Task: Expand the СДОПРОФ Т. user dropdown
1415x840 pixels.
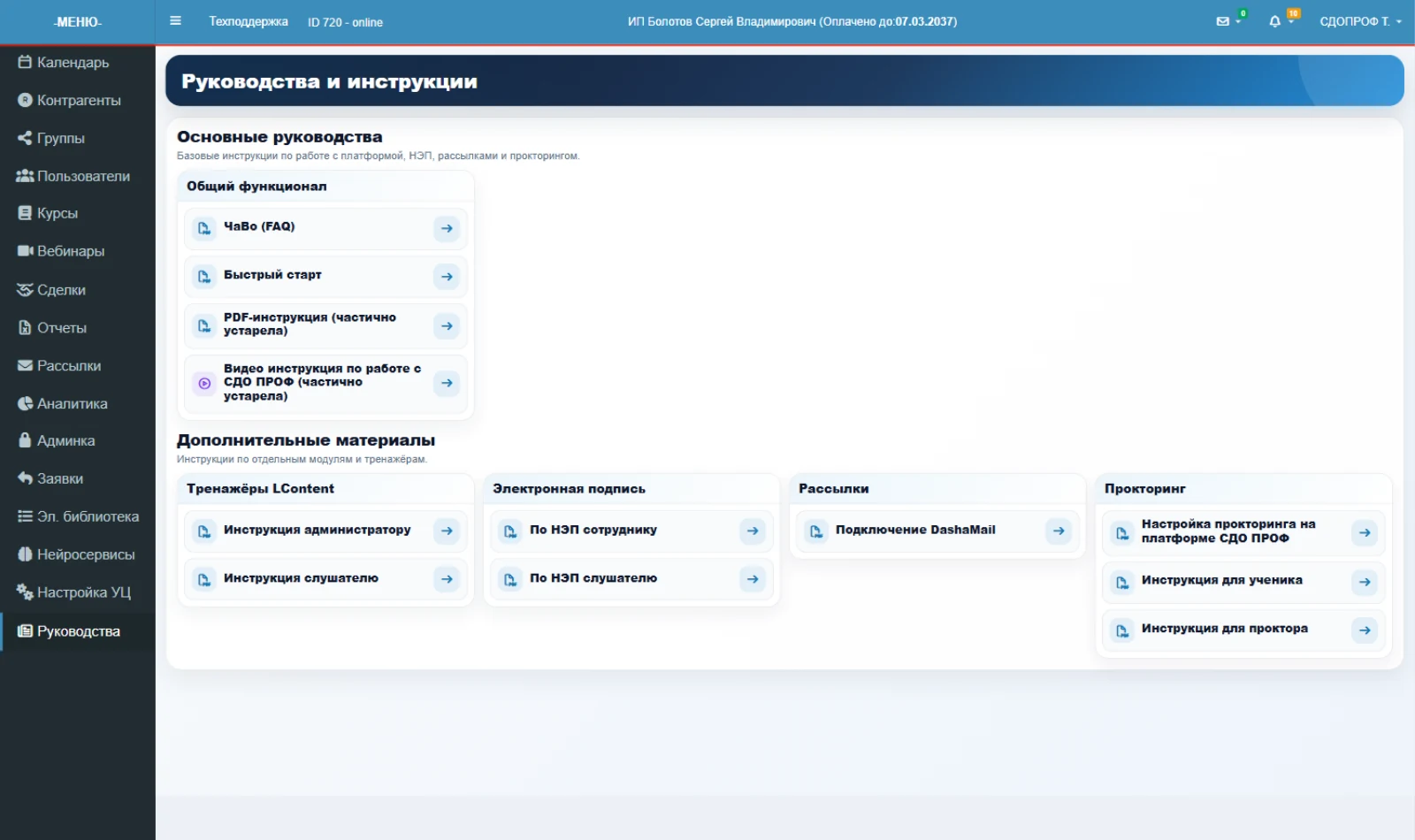Action: coord(1360,21)
